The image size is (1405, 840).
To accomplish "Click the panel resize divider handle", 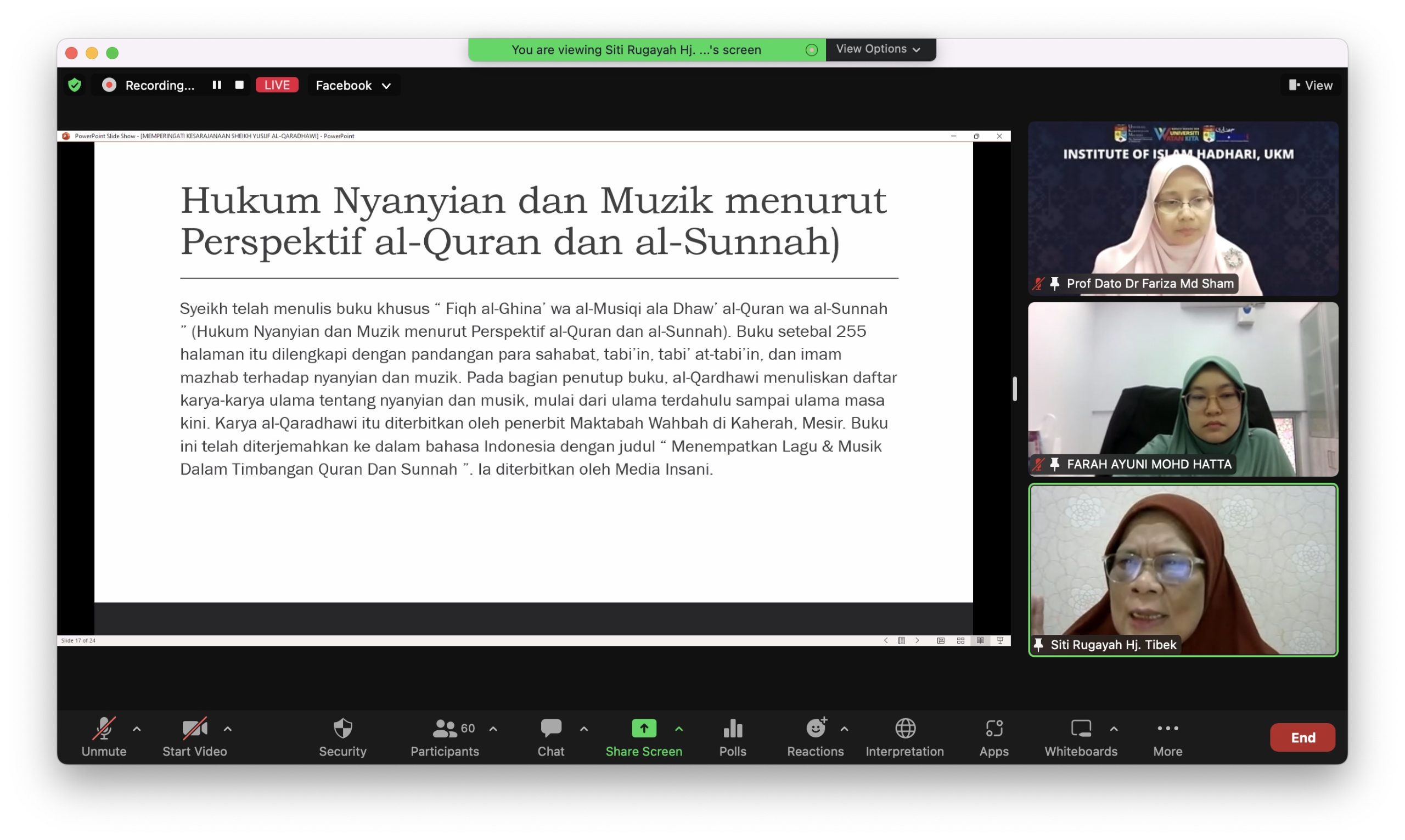I will [x=1014, y=389].
